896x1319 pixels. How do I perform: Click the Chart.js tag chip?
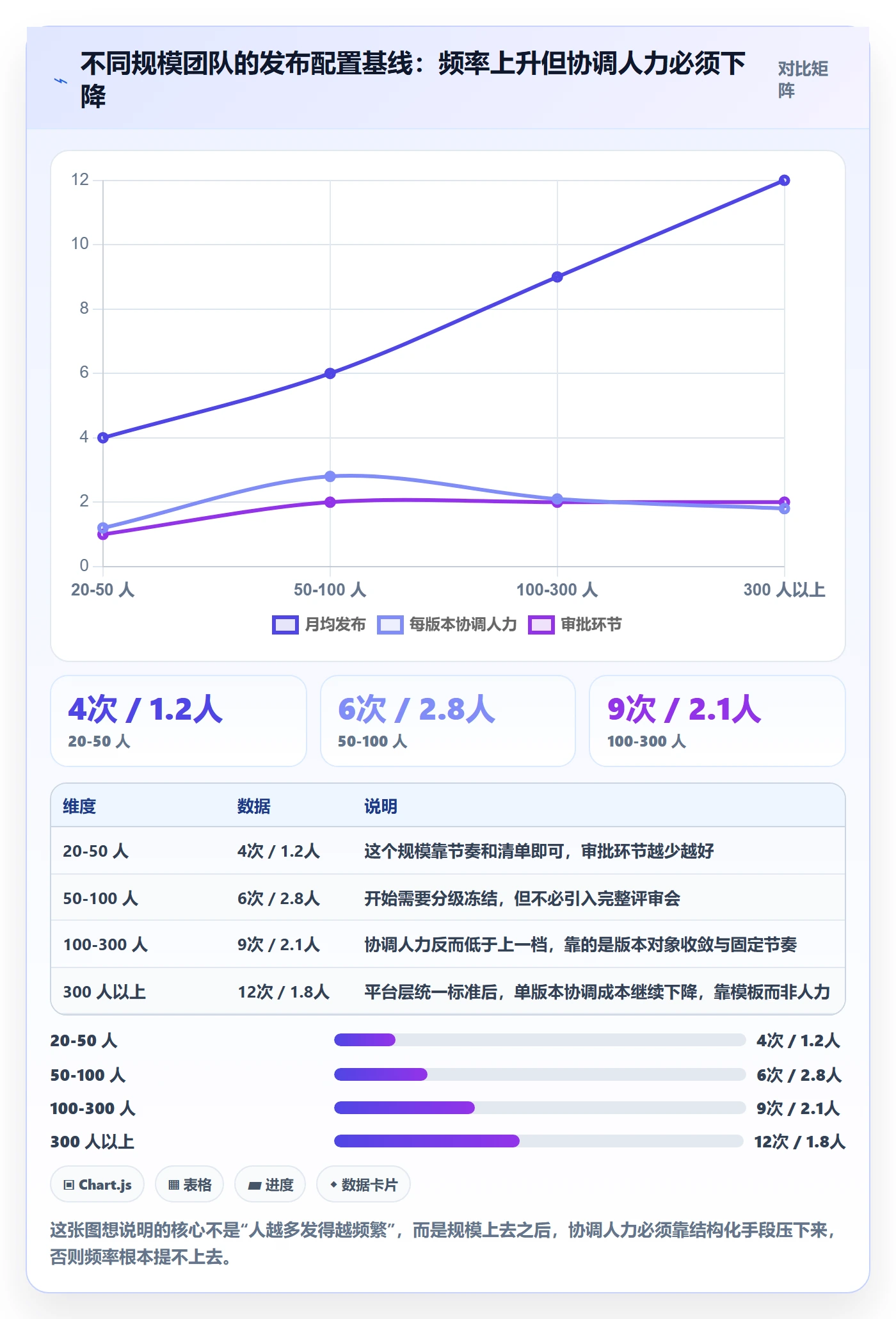(x=97, y=1185)
